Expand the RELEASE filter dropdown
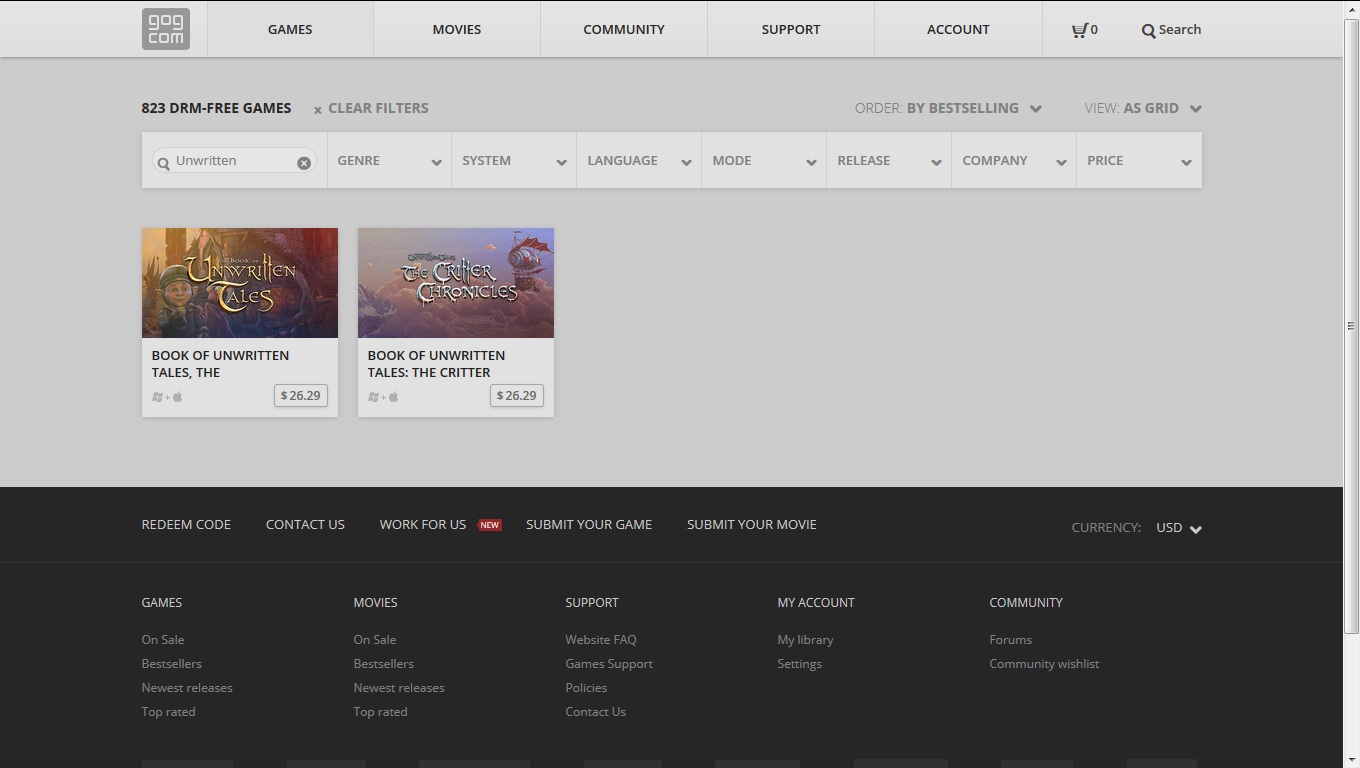The height and width of the screenshot is (768, 1360). (889, 160)
